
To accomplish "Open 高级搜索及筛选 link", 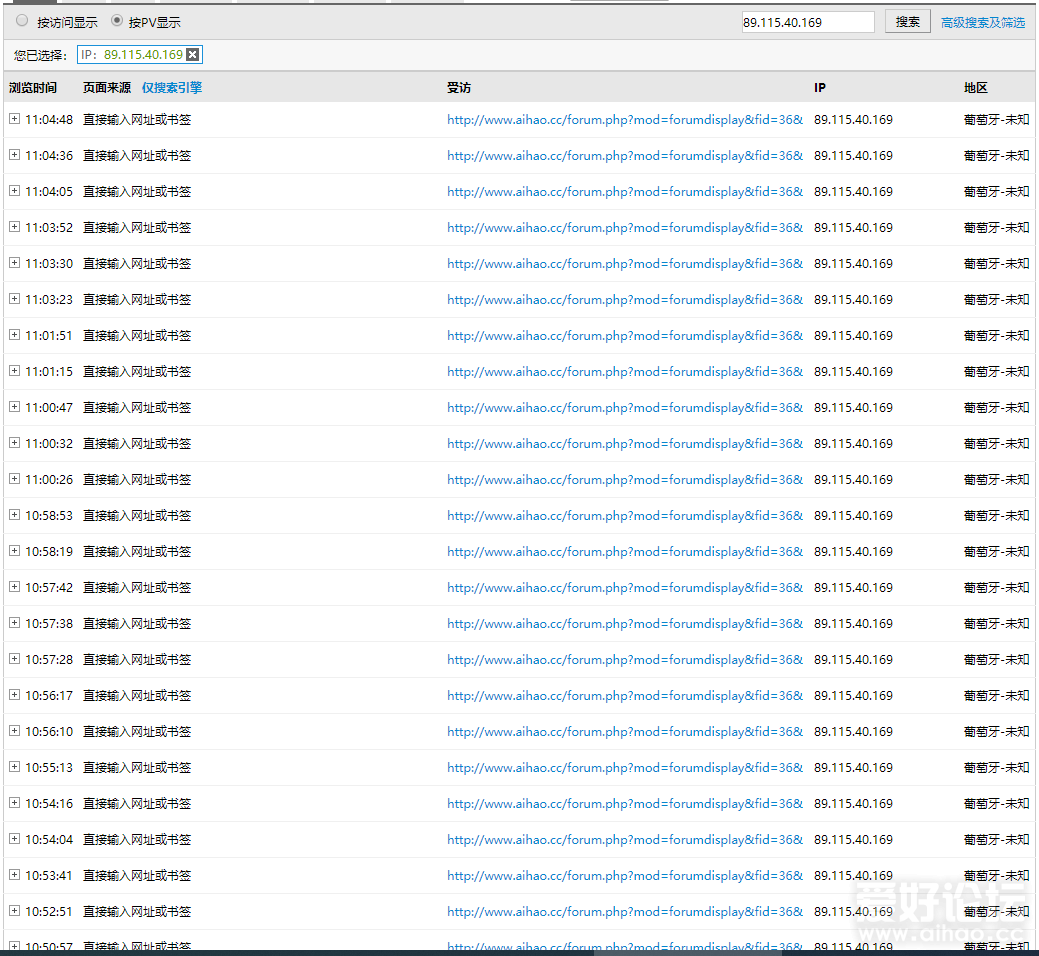I will (x=982, y=22).
